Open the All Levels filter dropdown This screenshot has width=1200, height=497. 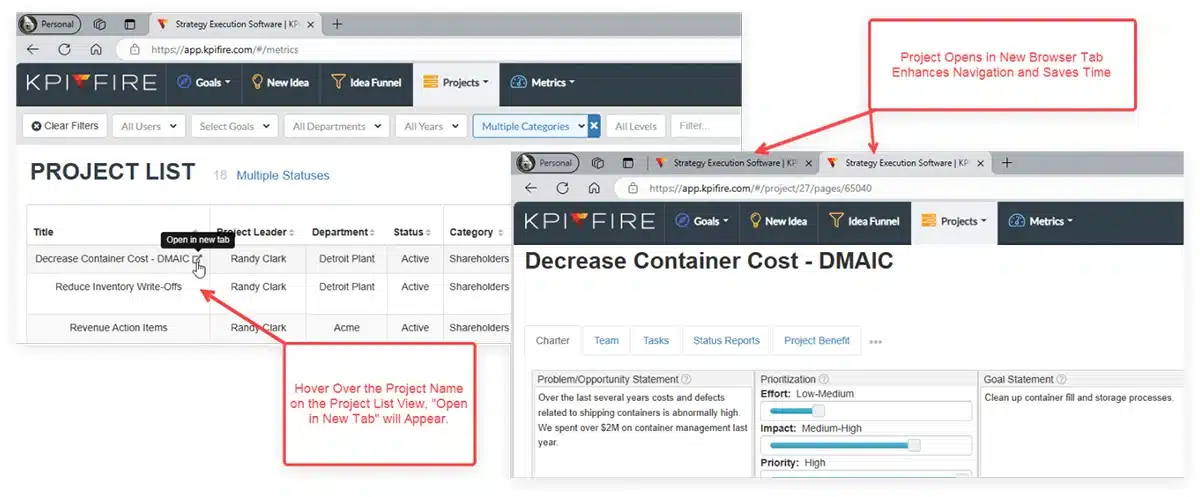tap(636, 126)
